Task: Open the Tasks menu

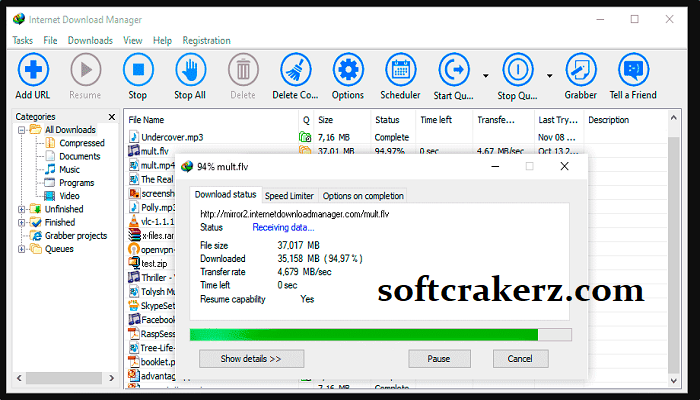Action: click(x=23, y=40)
